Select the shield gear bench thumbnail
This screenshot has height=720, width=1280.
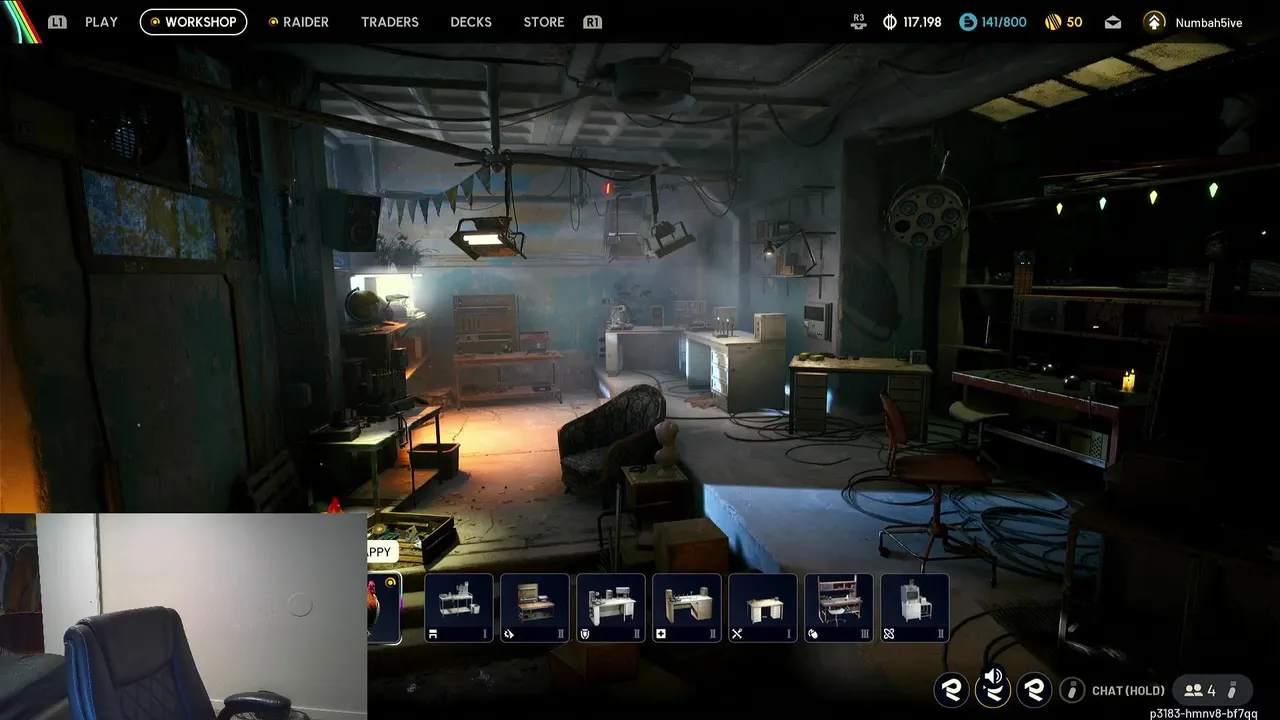click(x=611, y=608)
